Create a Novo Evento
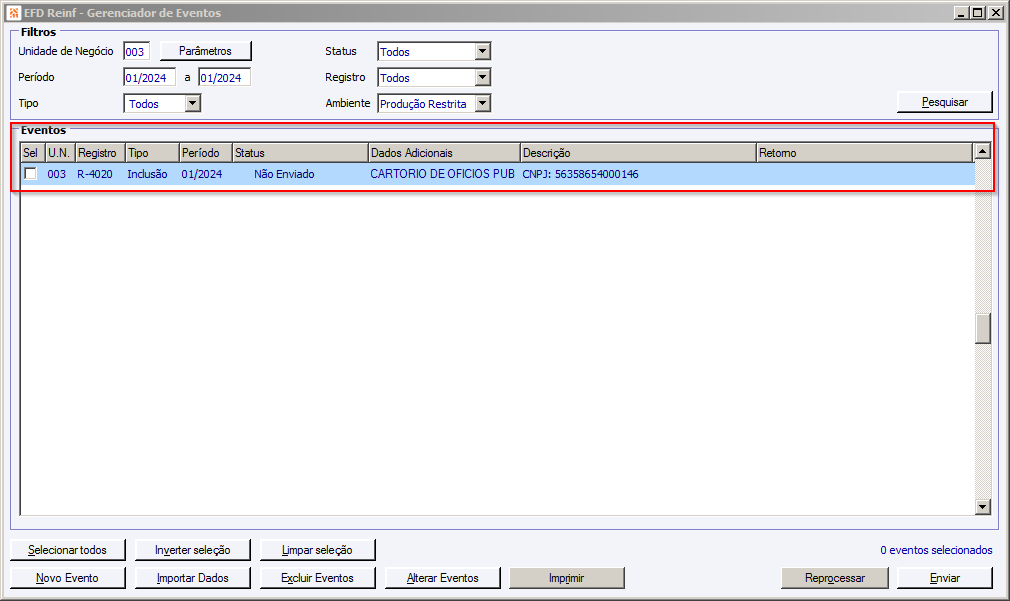 pos(68,578)
